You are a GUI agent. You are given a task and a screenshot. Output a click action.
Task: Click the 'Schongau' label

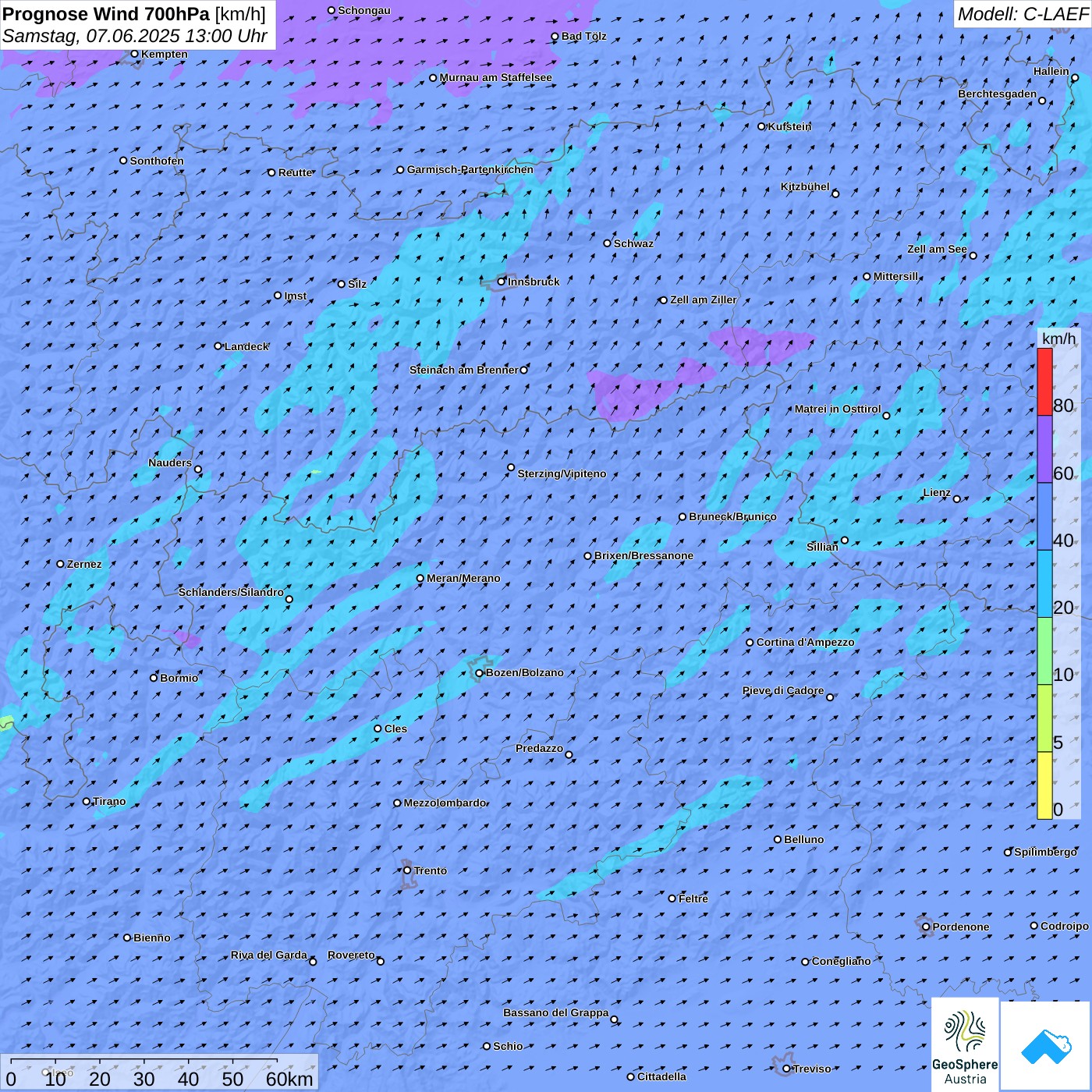click(x=364, y=10)
